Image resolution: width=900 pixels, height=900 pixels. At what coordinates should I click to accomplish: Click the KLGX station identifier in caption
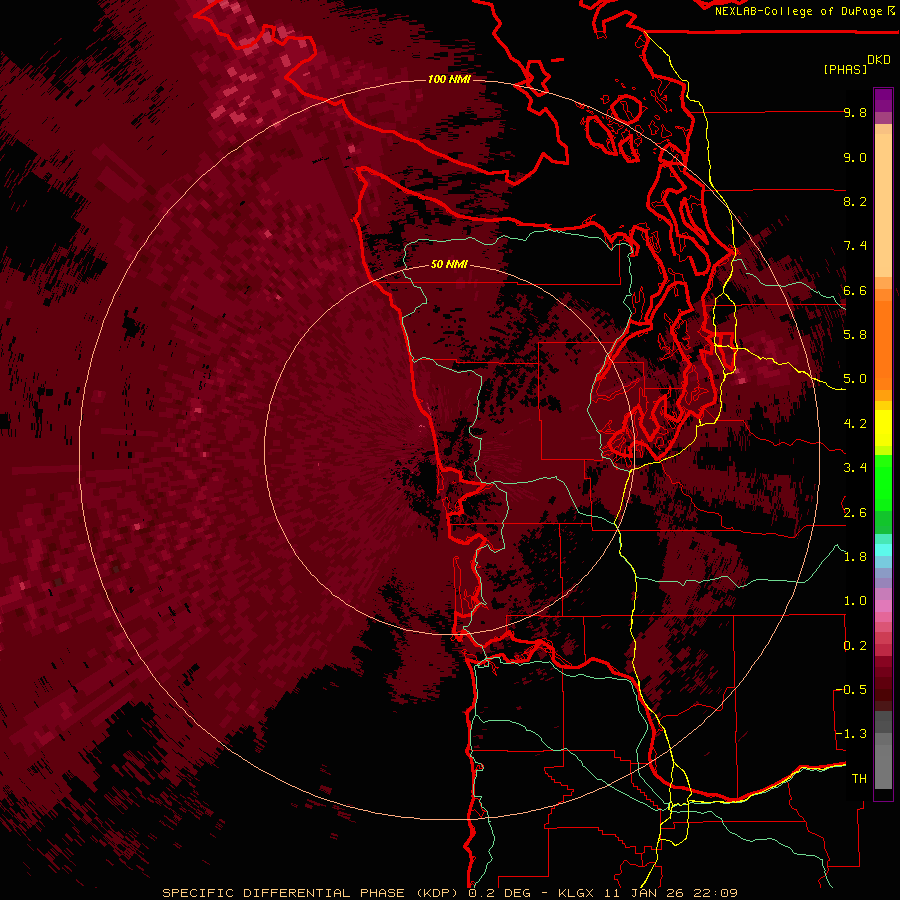577,893
